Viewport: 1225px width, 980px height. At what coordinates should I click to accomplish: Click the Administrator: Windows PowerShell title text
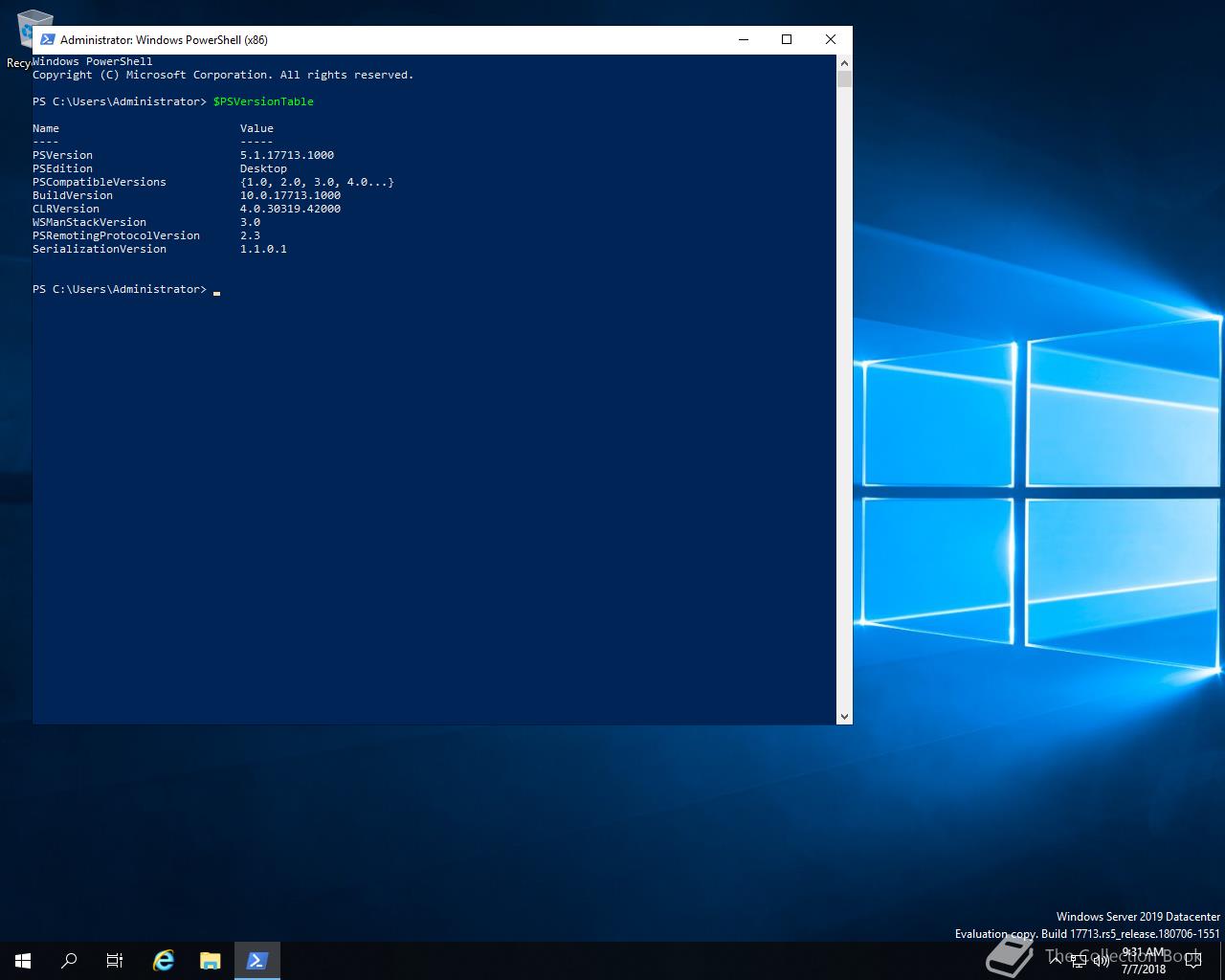pos(164,40)
